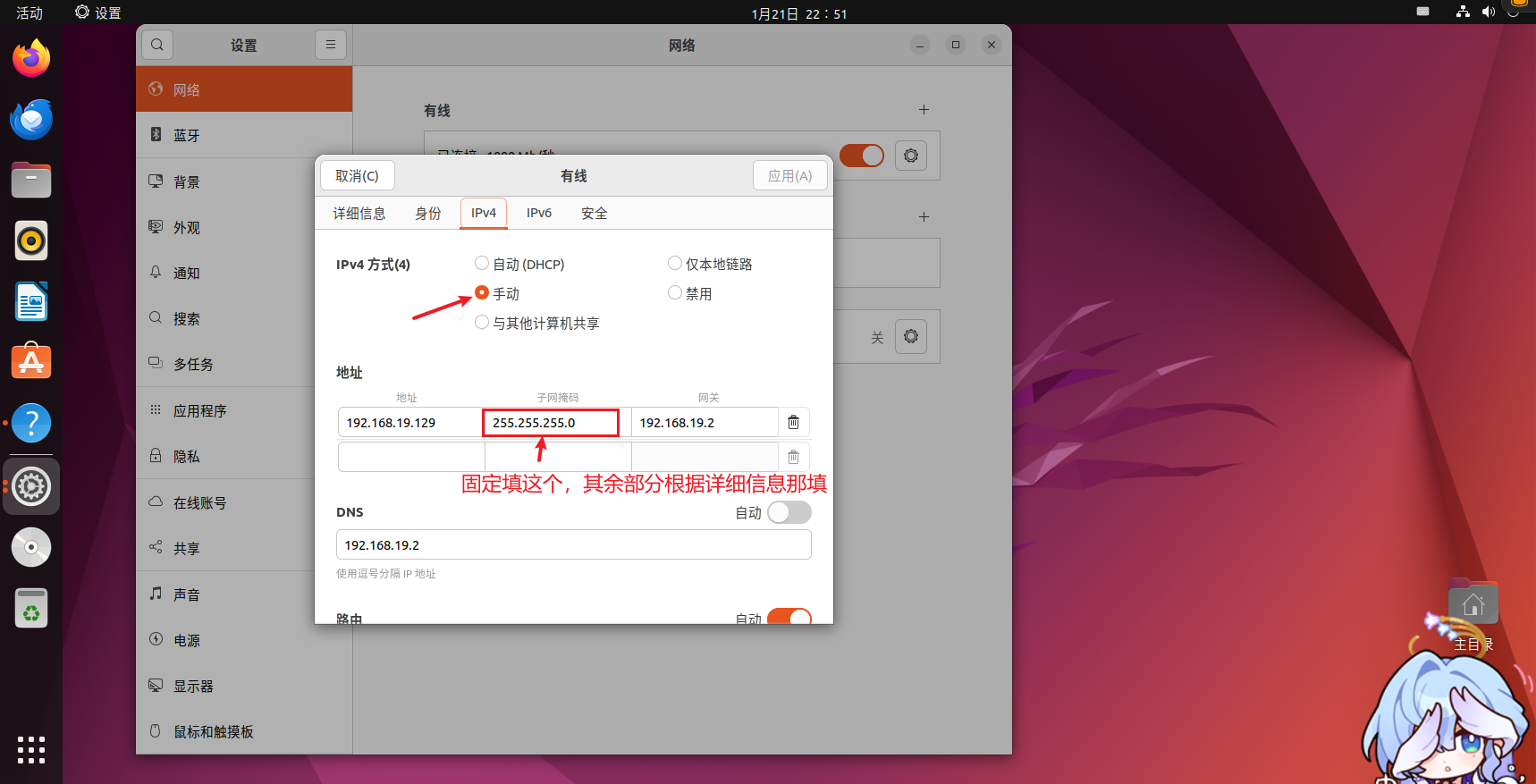Click the DNS server input field
1536x784 pixels.
pyautogui.click(x=573, y=545)
